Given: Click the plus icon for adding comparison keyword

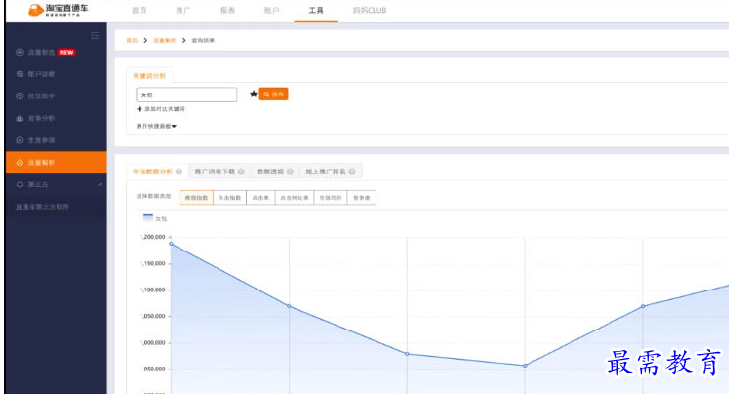Looking at the screenshot, I should tap(139, 109).
